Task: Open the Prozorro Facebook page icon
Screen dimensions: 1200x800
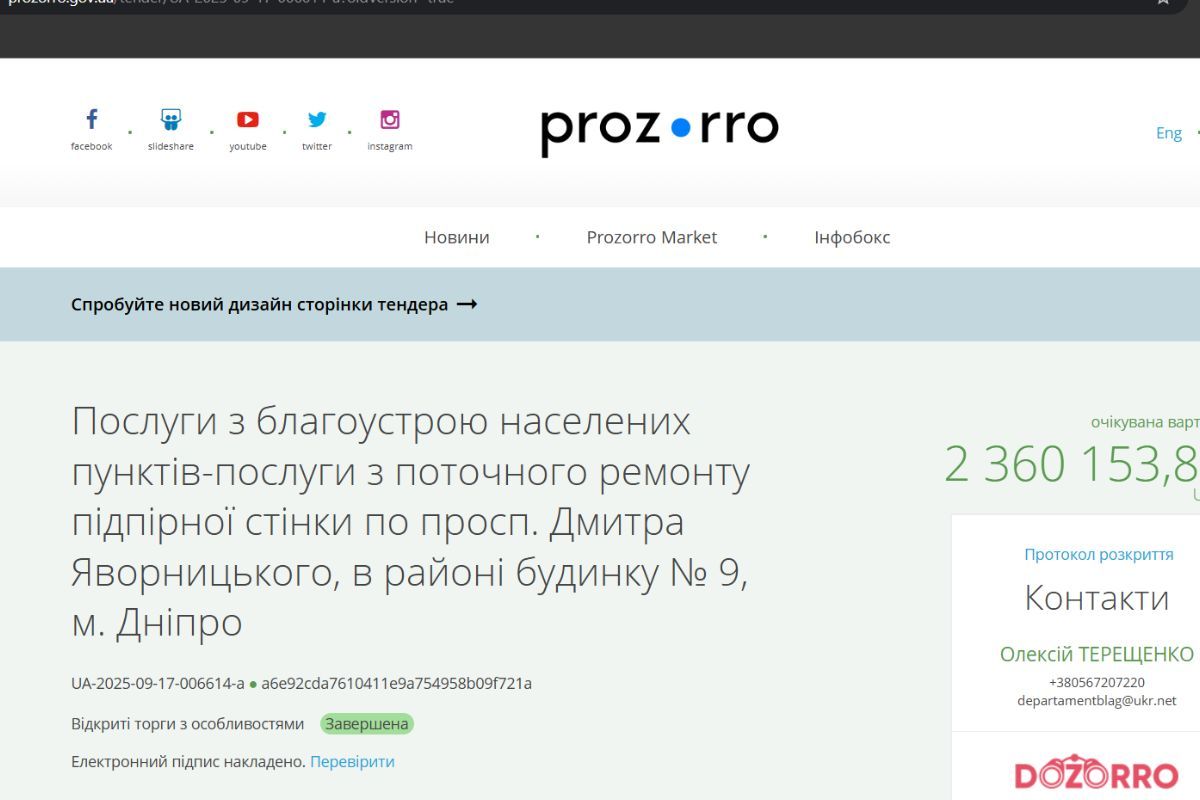Action: pos(91,118)
